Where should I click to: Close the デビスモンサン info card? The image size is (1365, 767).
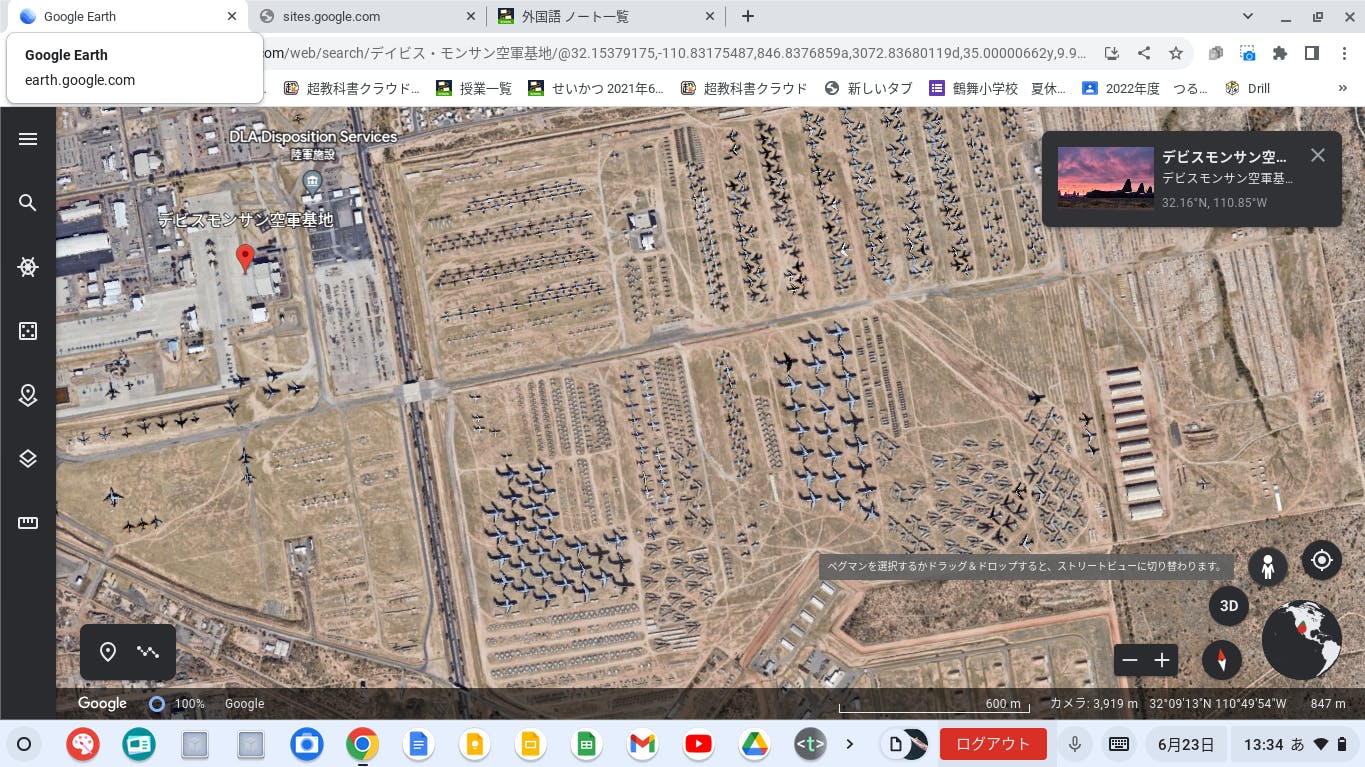pos(1318,155)
